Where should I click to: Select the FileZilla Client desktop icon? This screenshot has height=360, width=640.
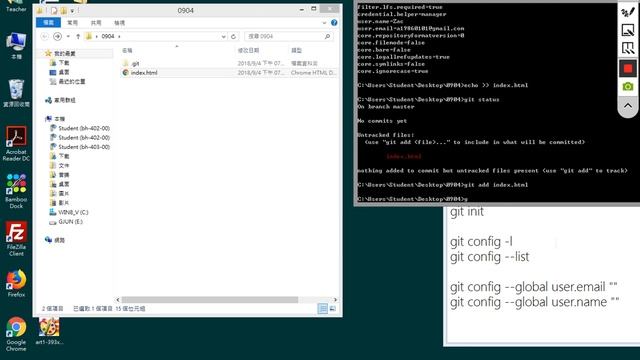tap(16, 239)
